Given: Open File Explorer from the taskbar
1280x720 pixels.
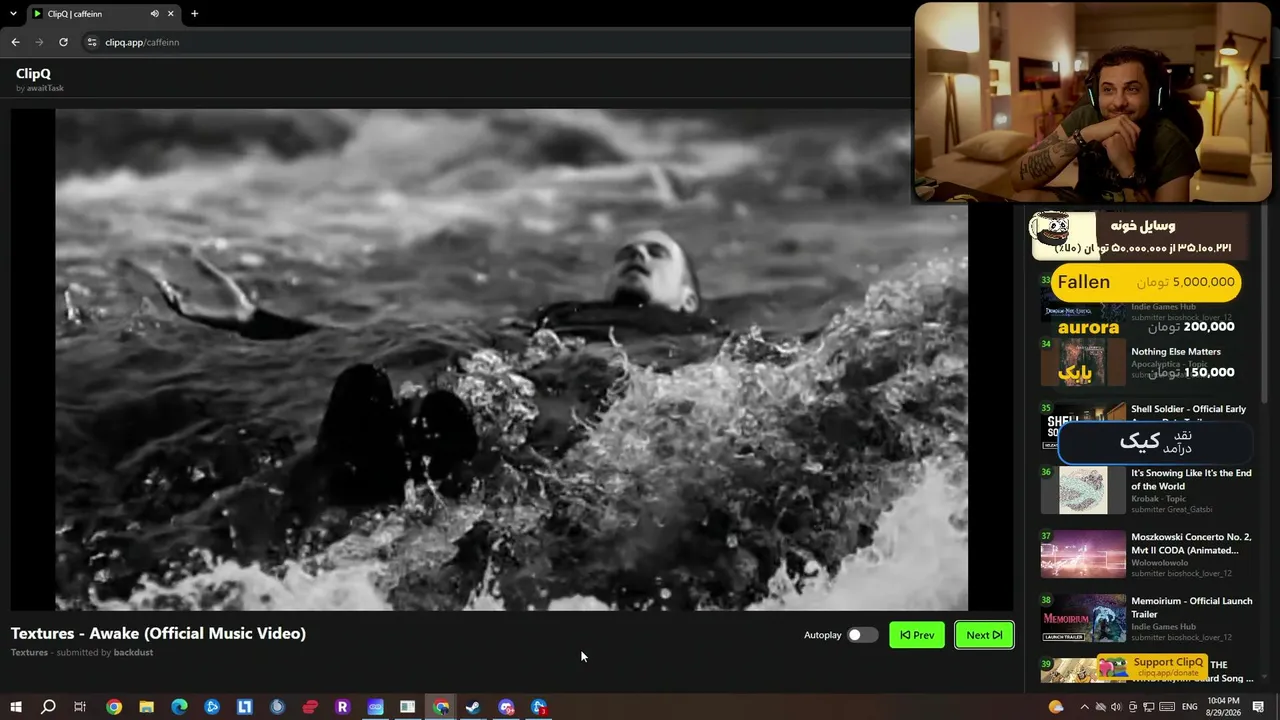Looking at the screenshot, I should pyautogui.click(x=146, y=707).
